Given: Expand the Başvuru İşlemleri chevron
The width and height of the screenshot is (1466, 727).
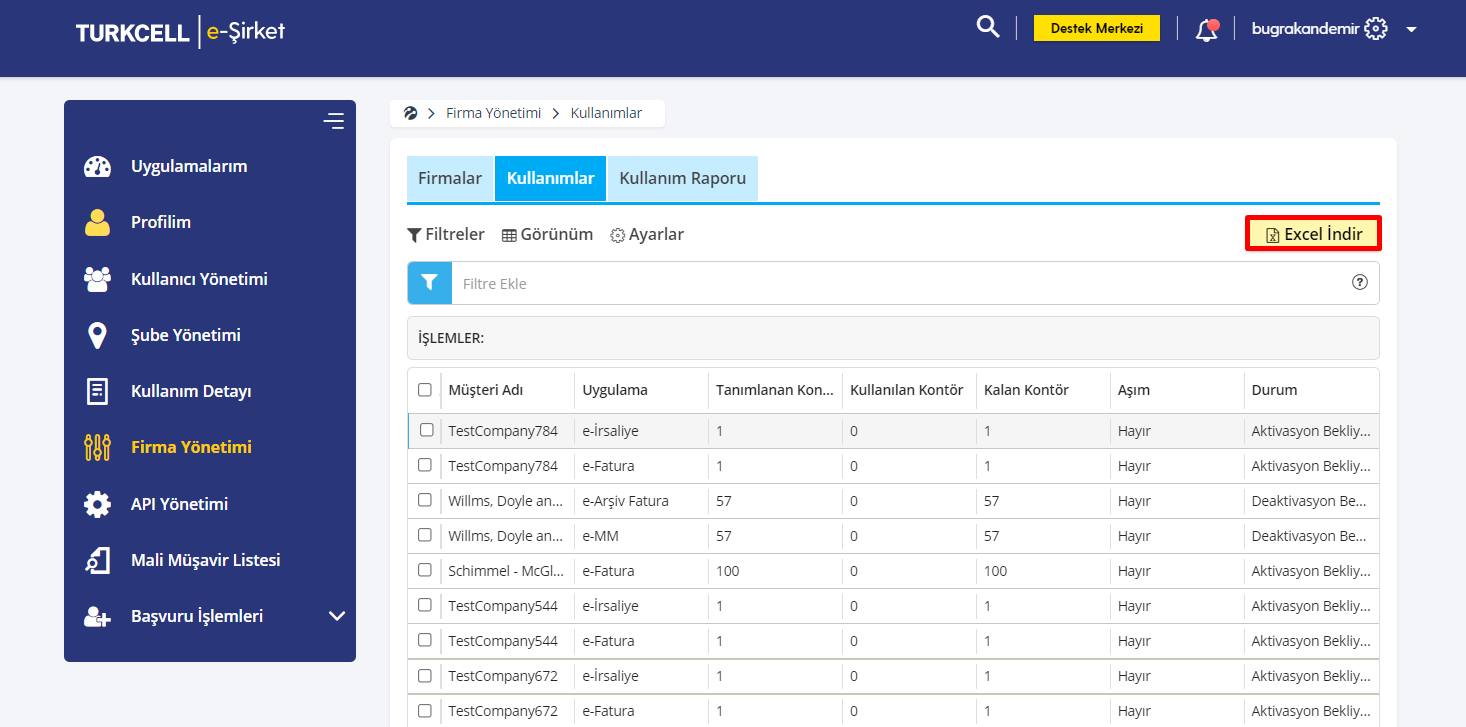Looking at the screenshot, I should tap(337, 616).
